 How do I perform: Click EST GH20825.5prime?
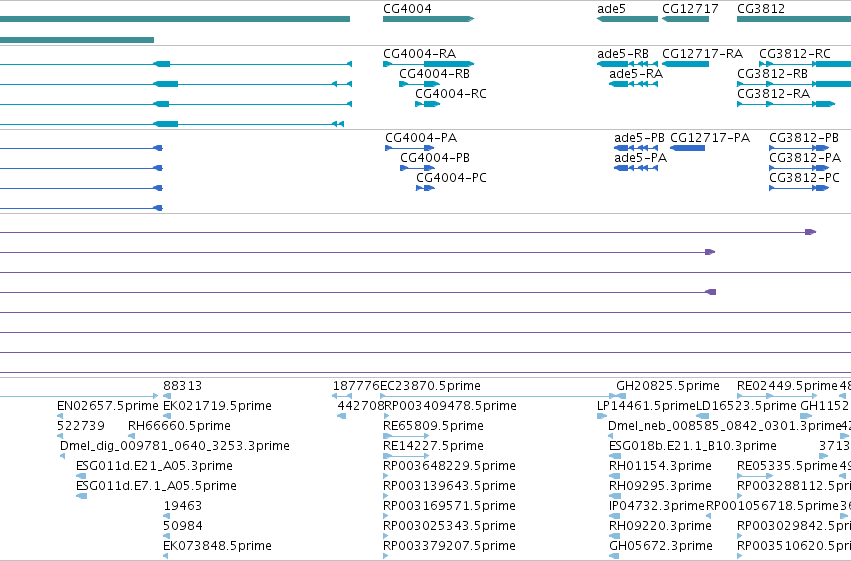click(621, 397)
